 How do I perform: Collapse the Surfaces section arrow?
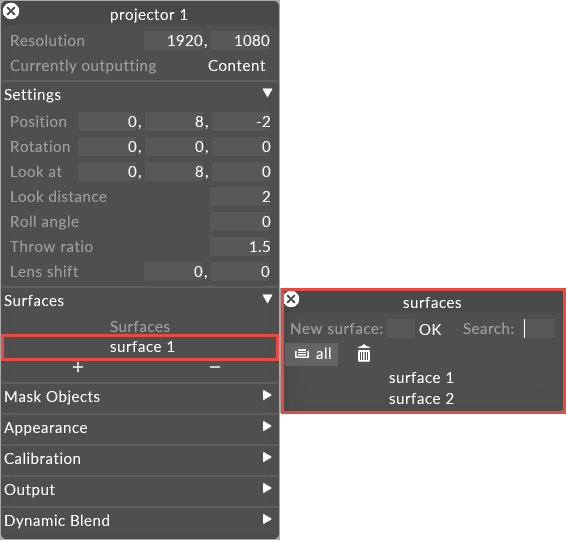click(x=267, y=299)
